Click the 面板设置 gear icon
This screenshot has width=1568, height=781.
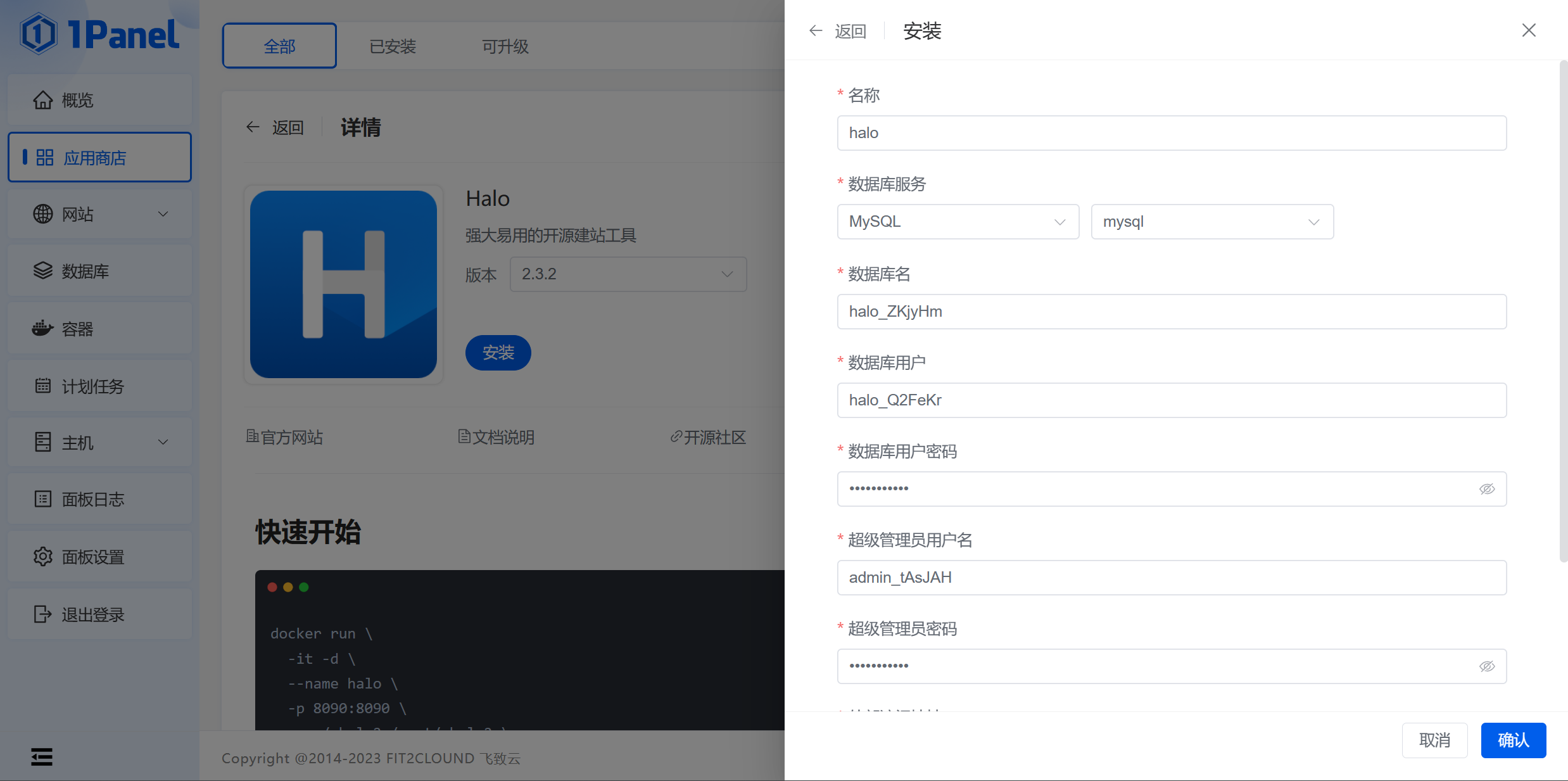pyautogui.click(x=43, y=557)
